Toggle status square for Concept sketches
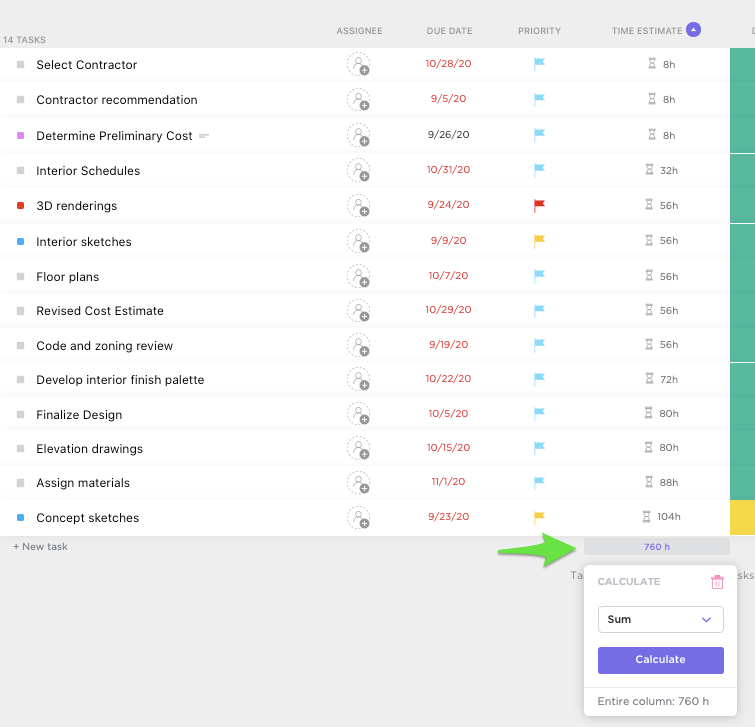This screenshot has height=727, width=755. 21,518
